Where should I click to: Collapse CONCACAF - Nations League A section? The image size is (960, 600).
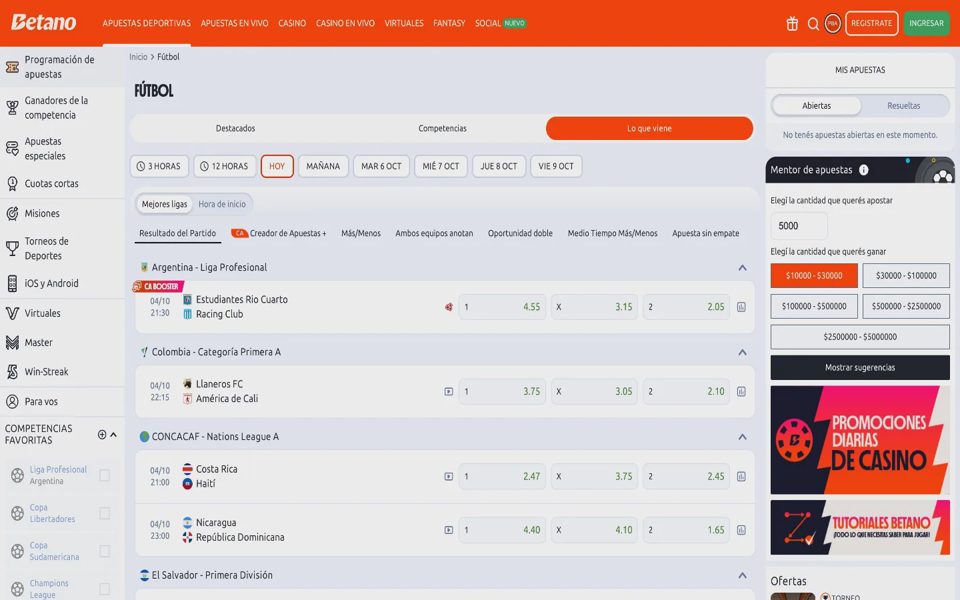[742, 437]
